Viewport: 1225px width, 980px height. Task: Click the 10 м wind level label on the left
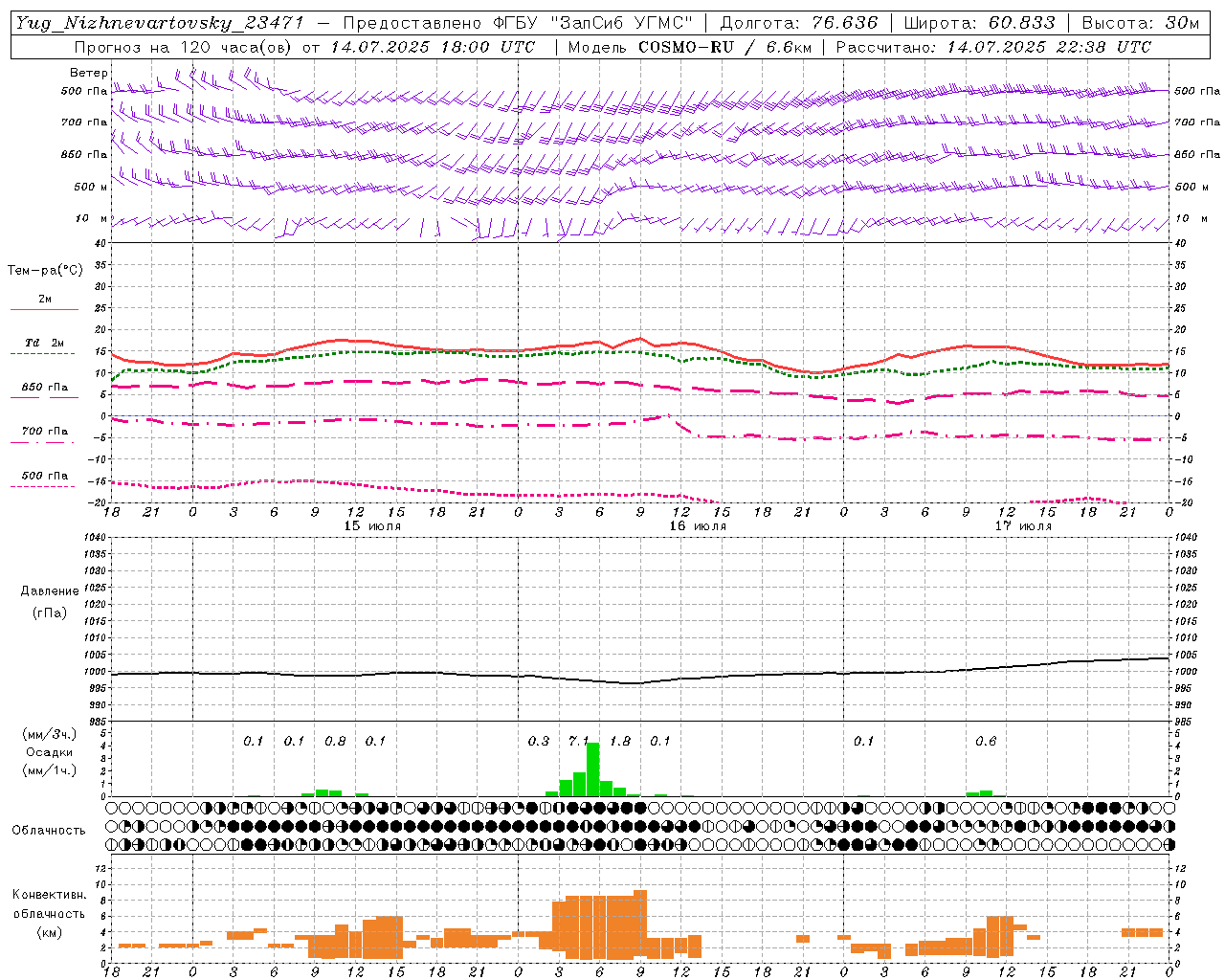pos(91,219)
